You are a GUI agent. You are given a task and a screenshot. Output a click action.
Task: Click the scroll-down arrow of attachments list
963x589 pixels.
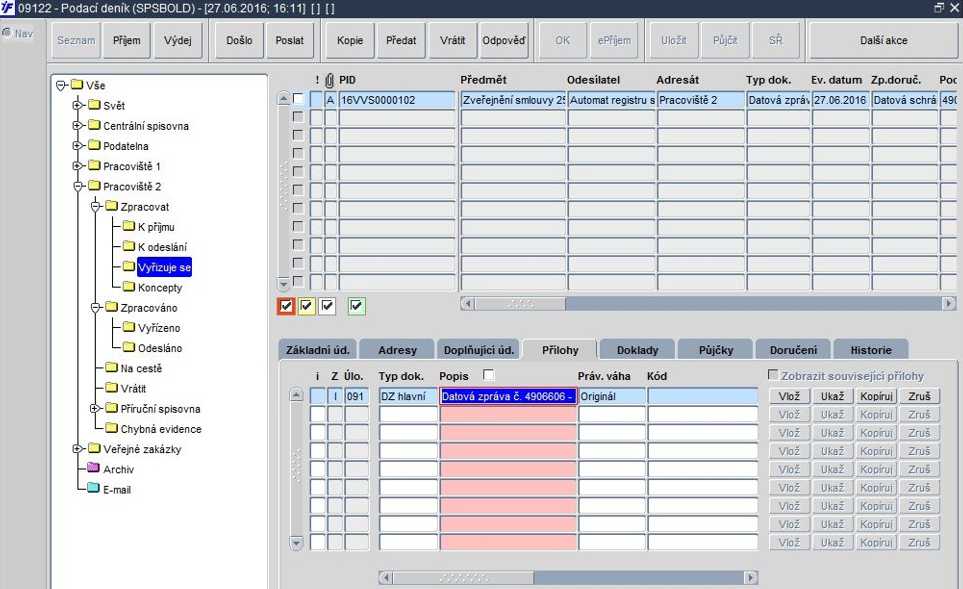coord(296,543)
